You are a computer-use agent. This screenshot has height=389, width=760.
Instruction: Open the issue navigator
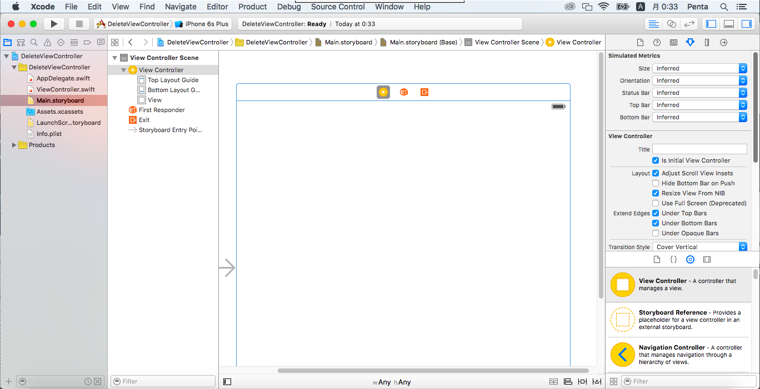click(48, 42)
